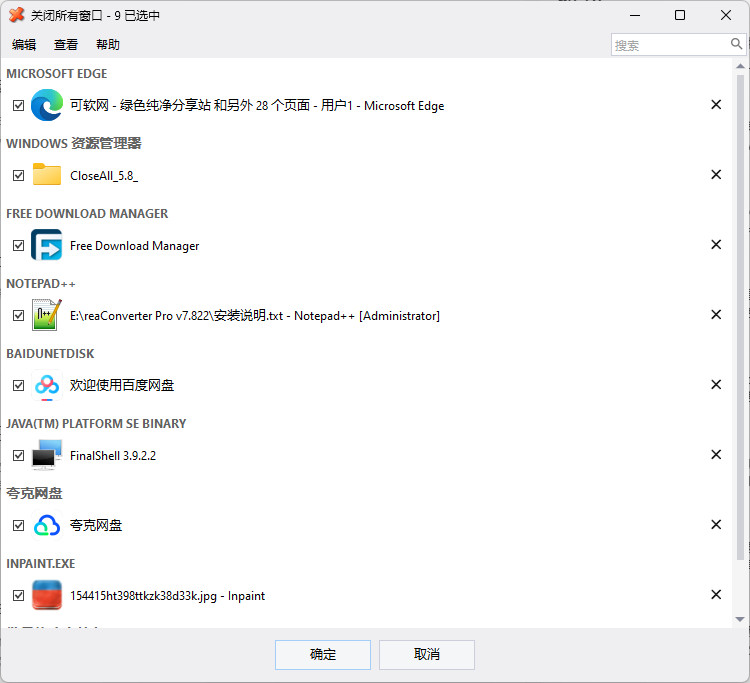The image size is (750, 683).
Task: Close the 夸克网盘 window row
Action: [716, 524]
